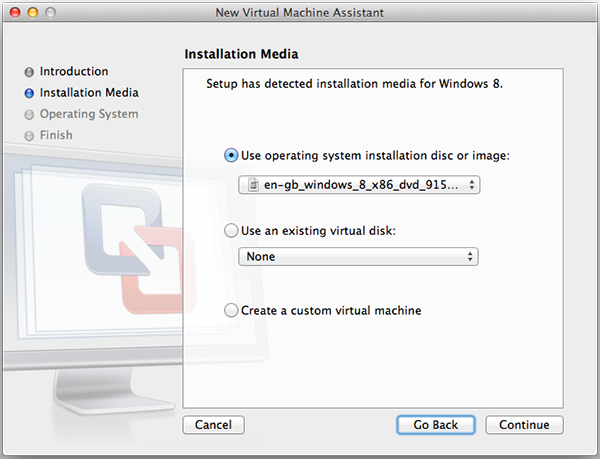600x459 pixels.
Task: Click the 'Setup has detected installation media' message
Action: [354, 84]
